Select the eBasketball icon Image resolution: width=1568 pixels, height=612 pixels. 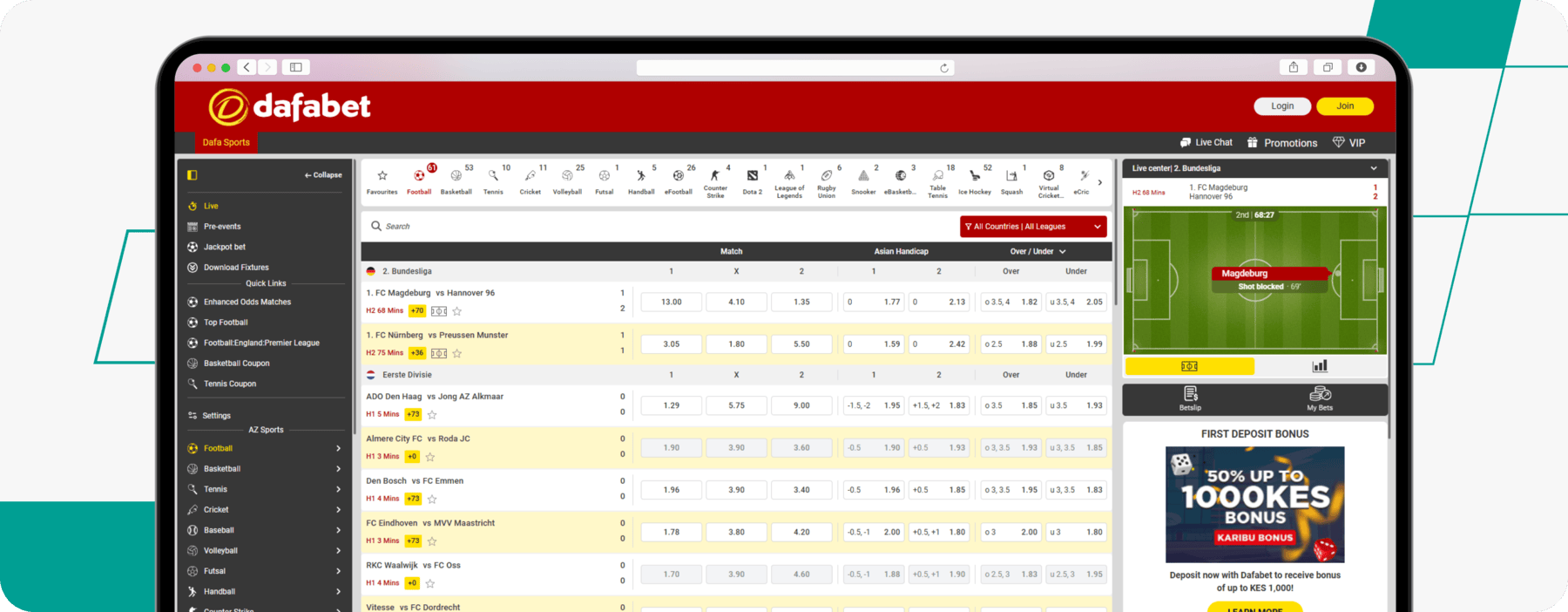[x=901, y=181]
